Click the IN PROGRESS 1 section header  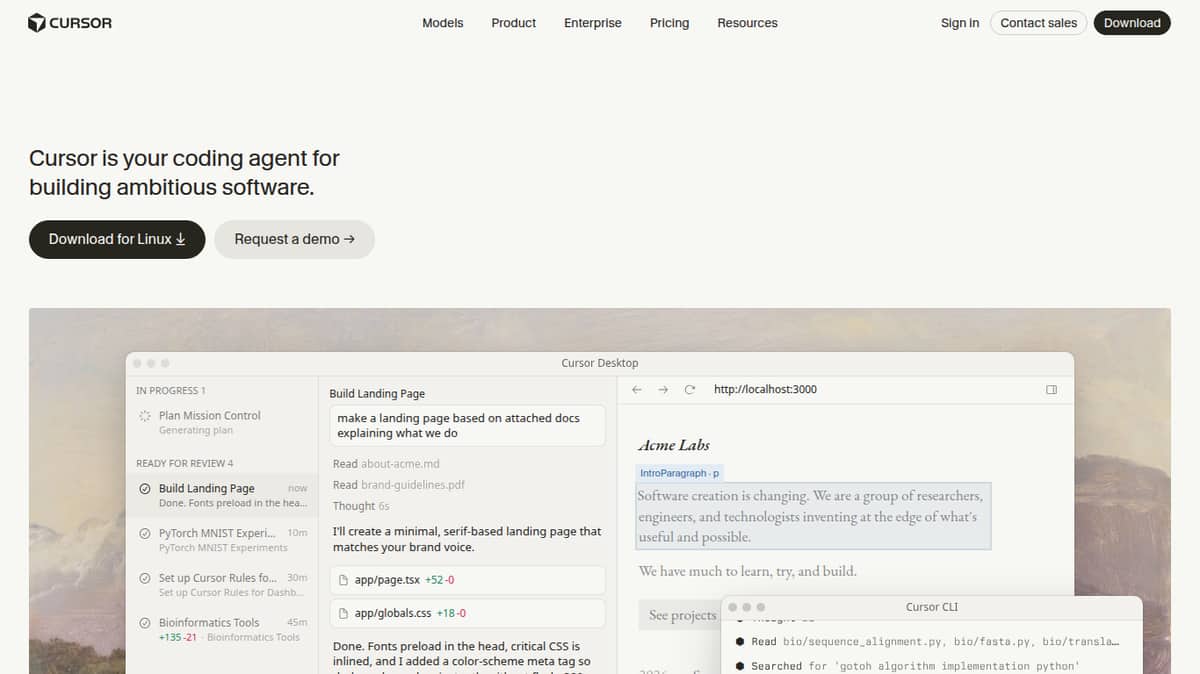pos(171,390)
